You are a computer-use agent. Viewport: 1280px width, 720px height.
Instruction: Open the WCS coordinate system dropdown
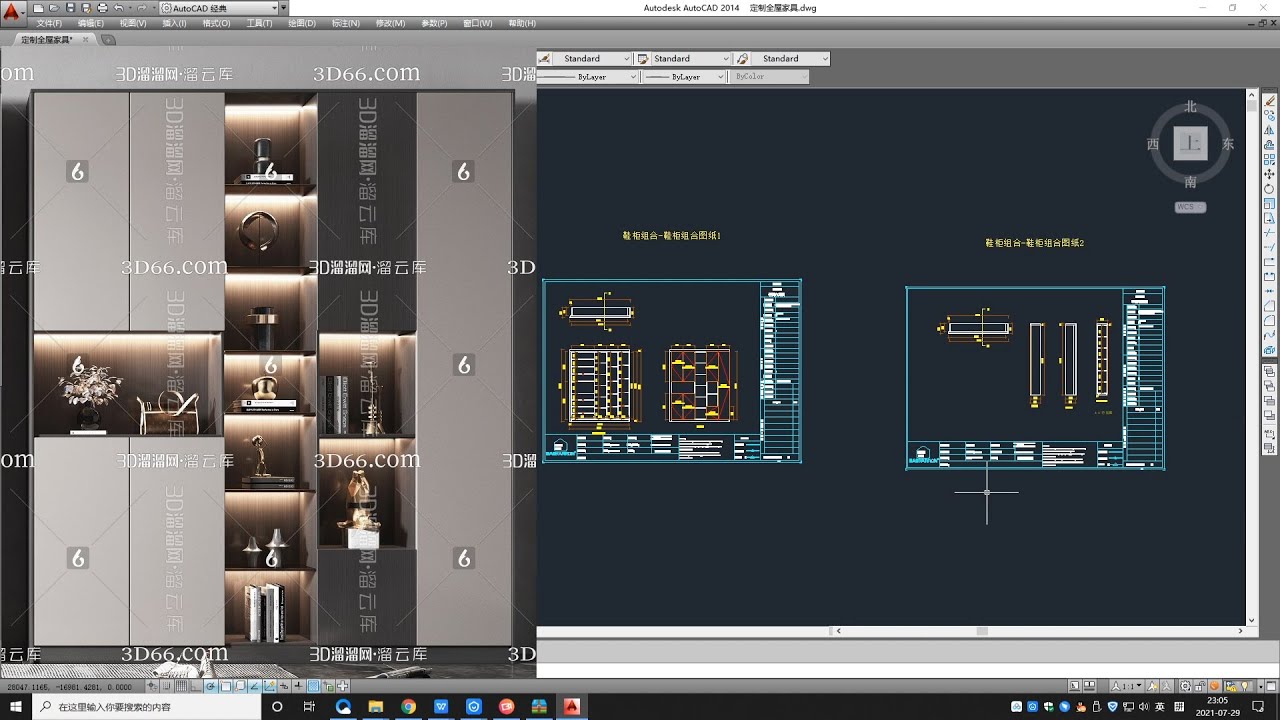point(1190,207)
